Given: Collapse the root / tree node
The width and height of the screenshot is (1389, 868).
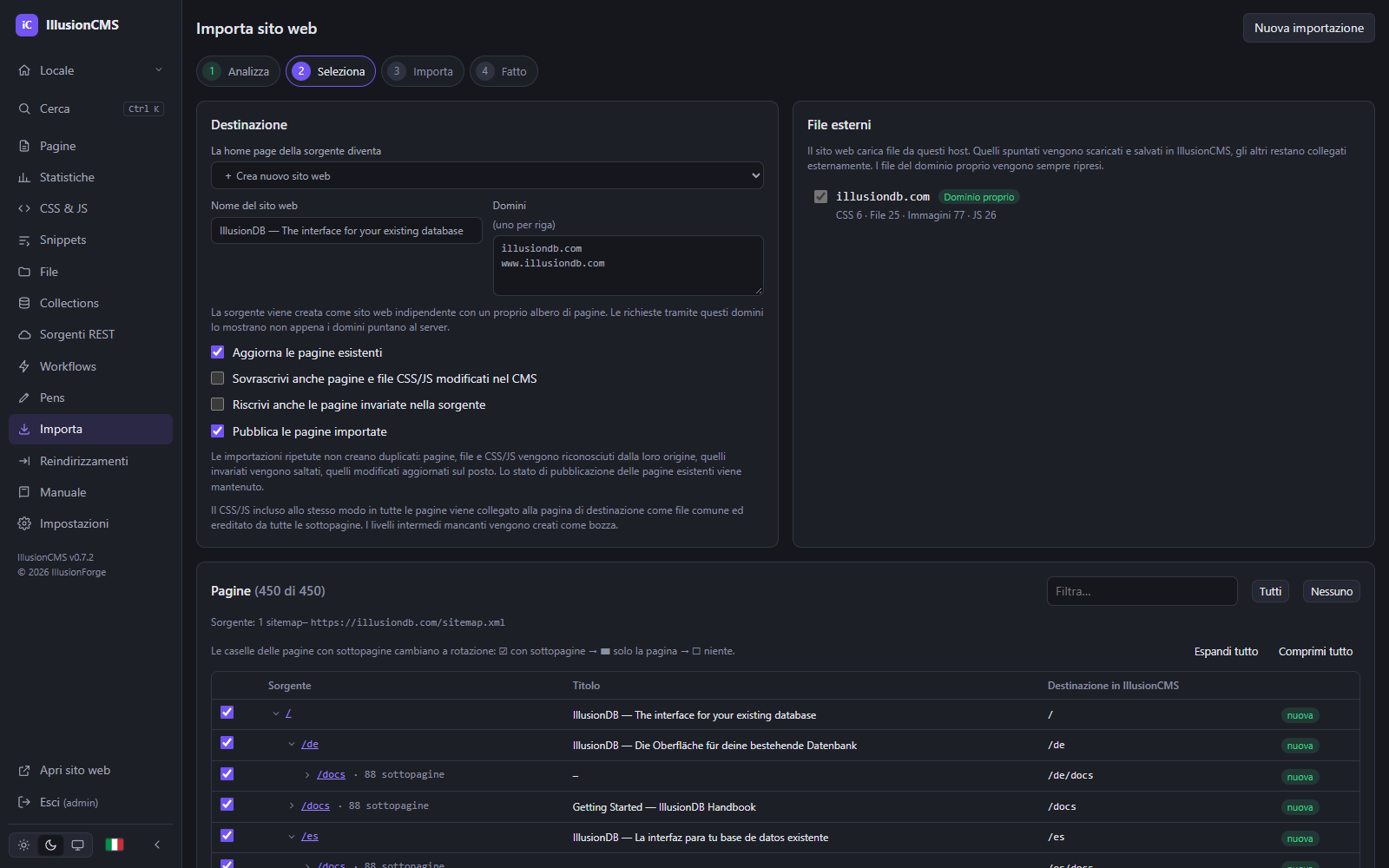Looking at the screenshot, I should (276, 713).
